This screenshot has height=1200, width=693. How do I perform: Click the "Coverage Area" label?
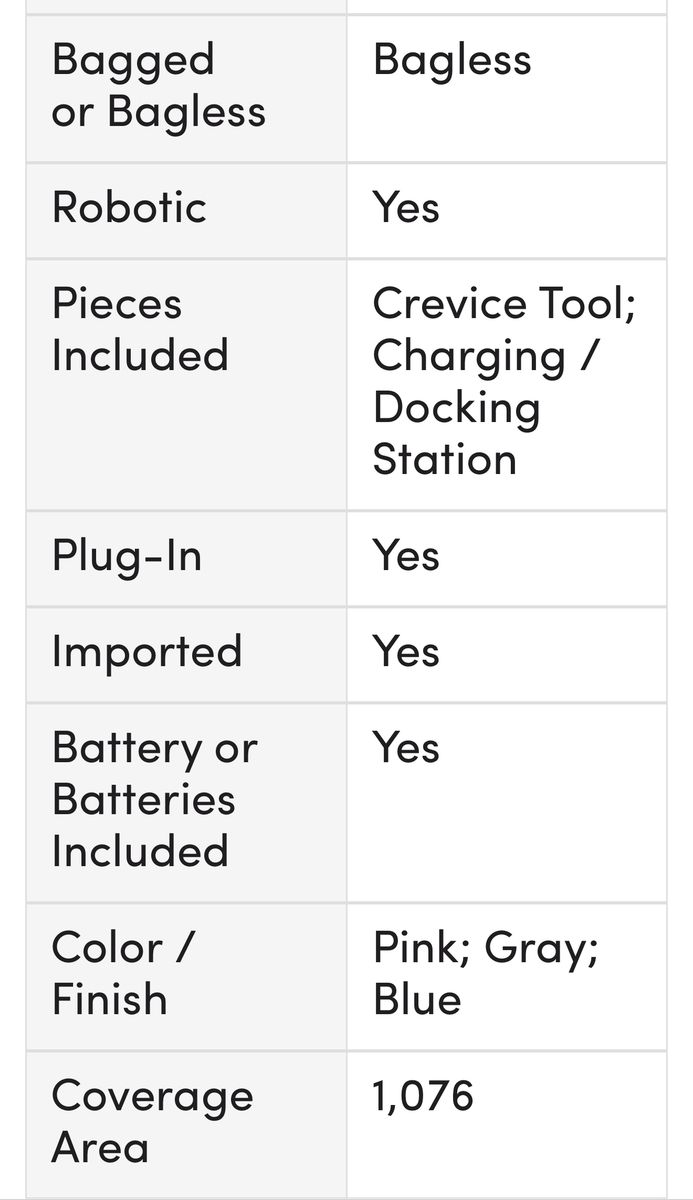(x=152, y=1122)
